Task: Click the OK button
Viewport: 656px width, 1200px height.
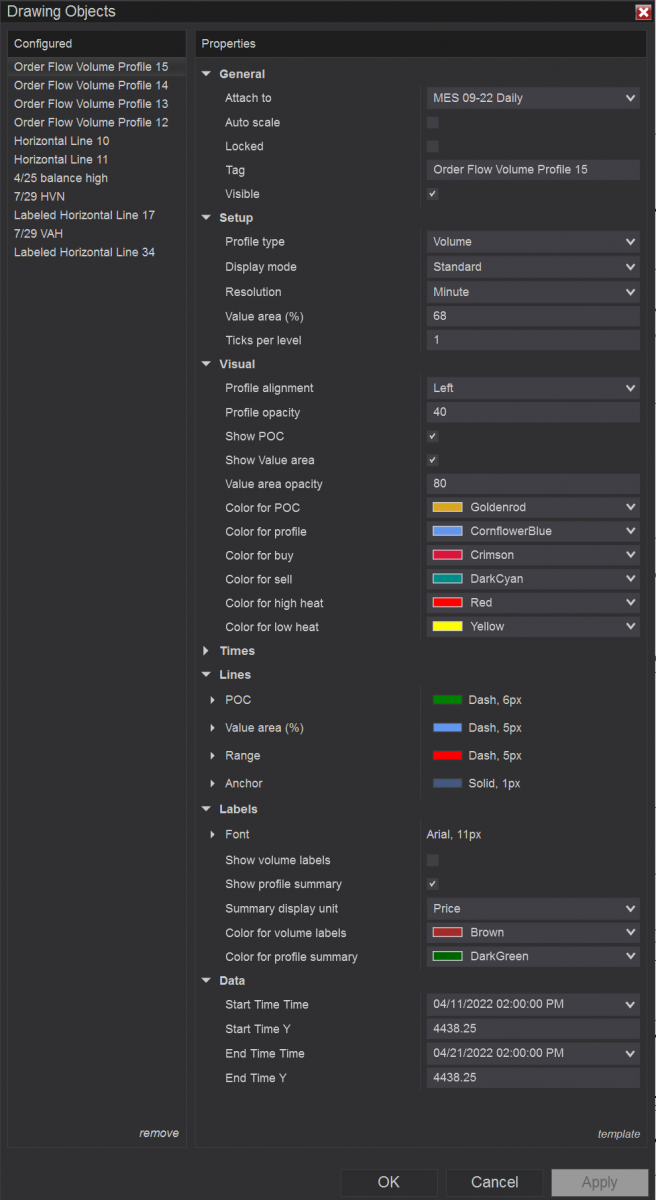Action: (x=389, y=1182)
